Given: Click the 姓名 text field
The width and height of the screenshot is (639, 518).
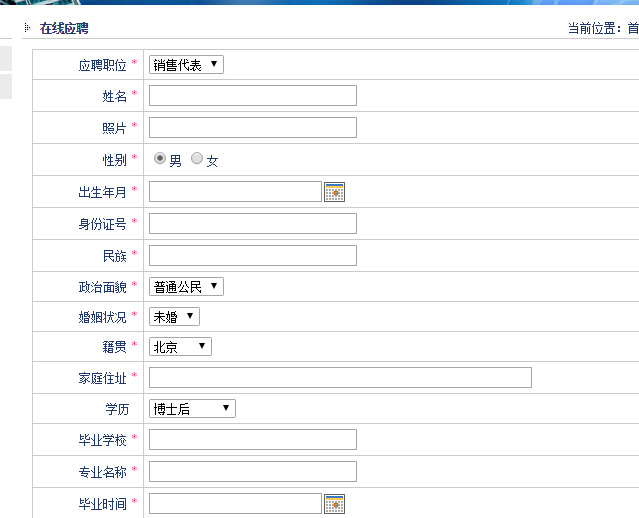Looking at the screenshot, I should click(252, 96).
